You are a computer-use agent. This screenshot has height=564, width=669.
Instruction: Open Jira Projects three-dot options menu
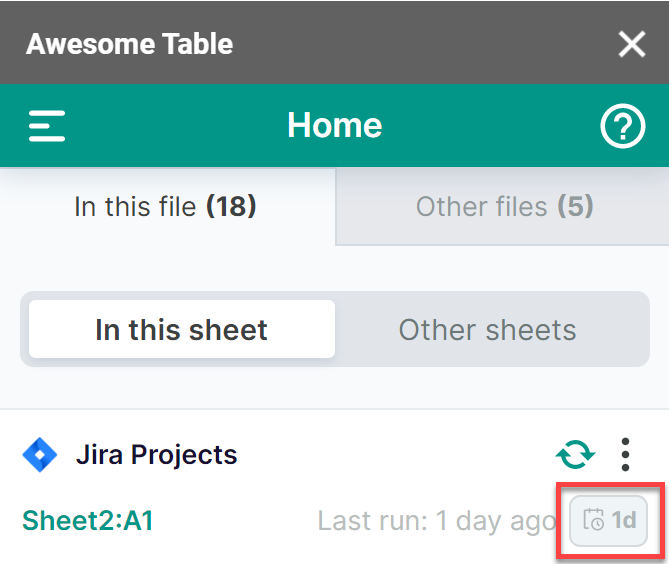click(x=626, y=455)
